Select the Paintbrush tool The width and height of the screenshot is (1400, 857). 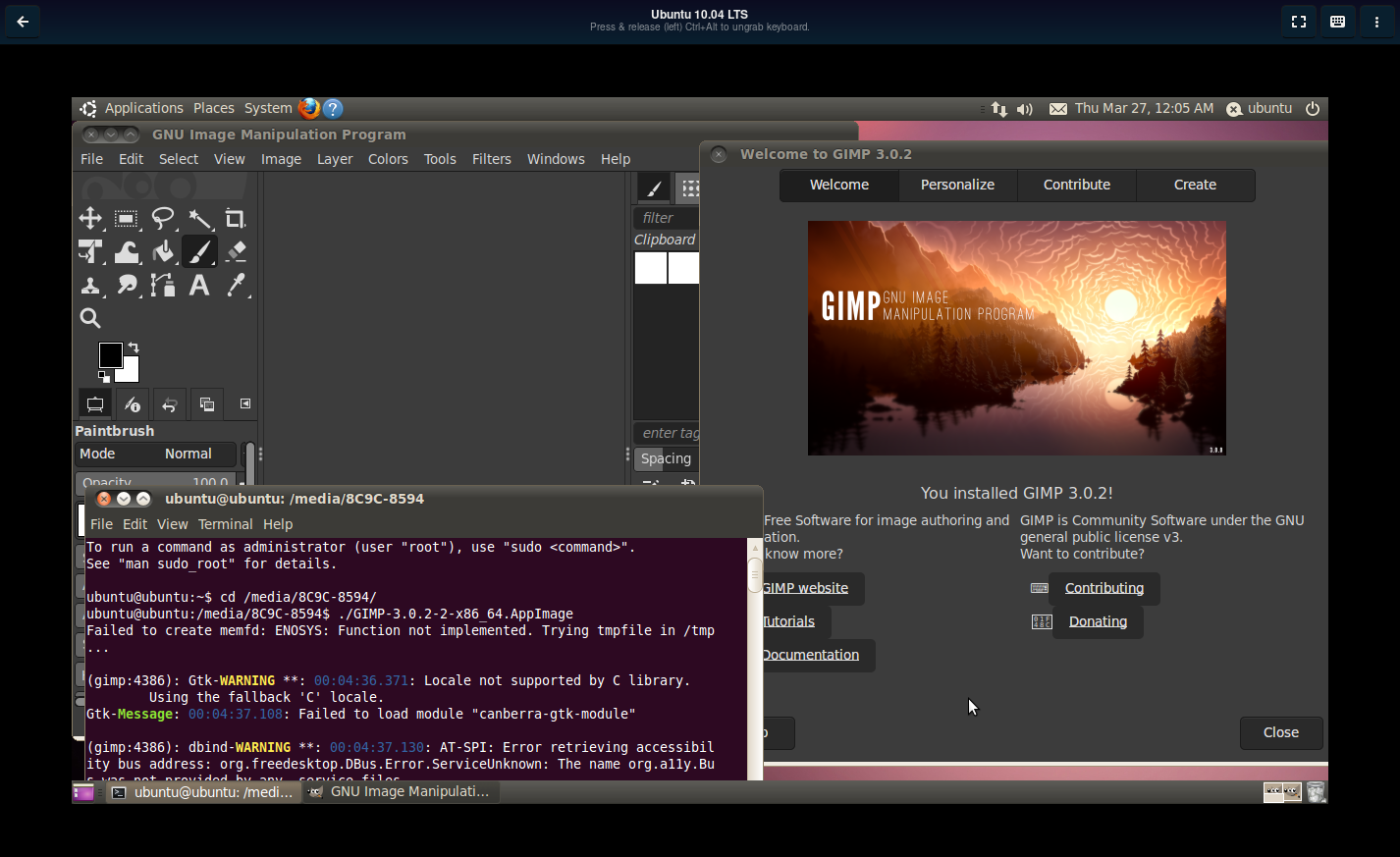[199, 251]
